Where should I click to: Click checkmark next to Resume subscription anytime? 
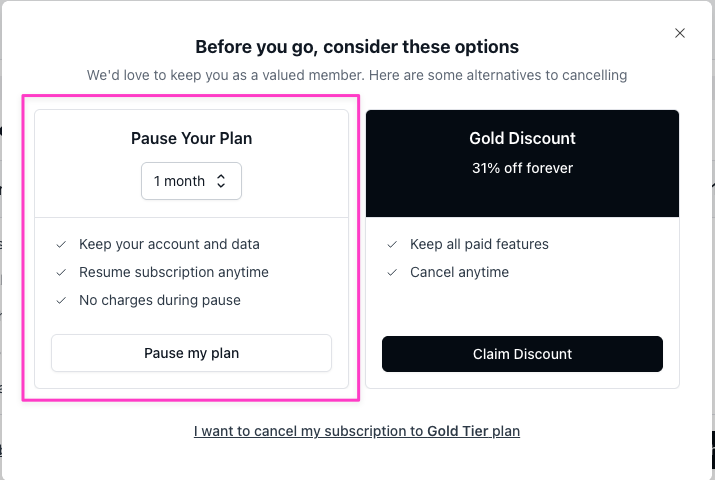point(61,272)
